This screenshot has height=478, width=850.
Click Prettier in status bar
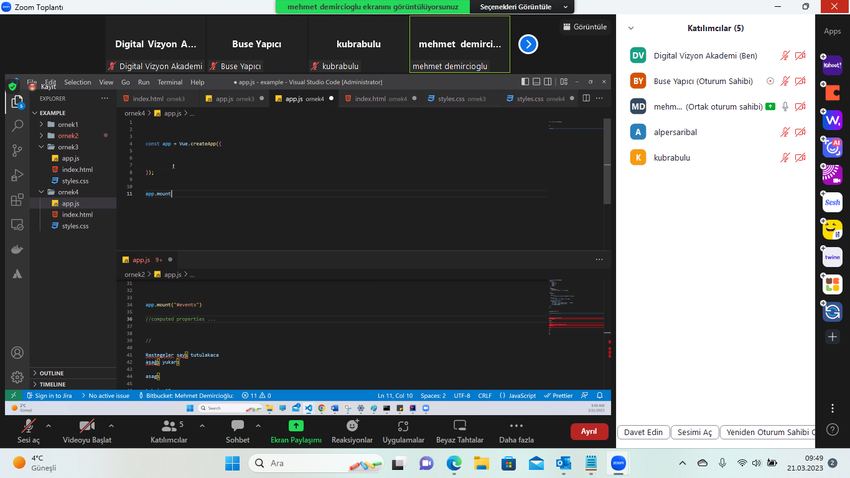558,396
